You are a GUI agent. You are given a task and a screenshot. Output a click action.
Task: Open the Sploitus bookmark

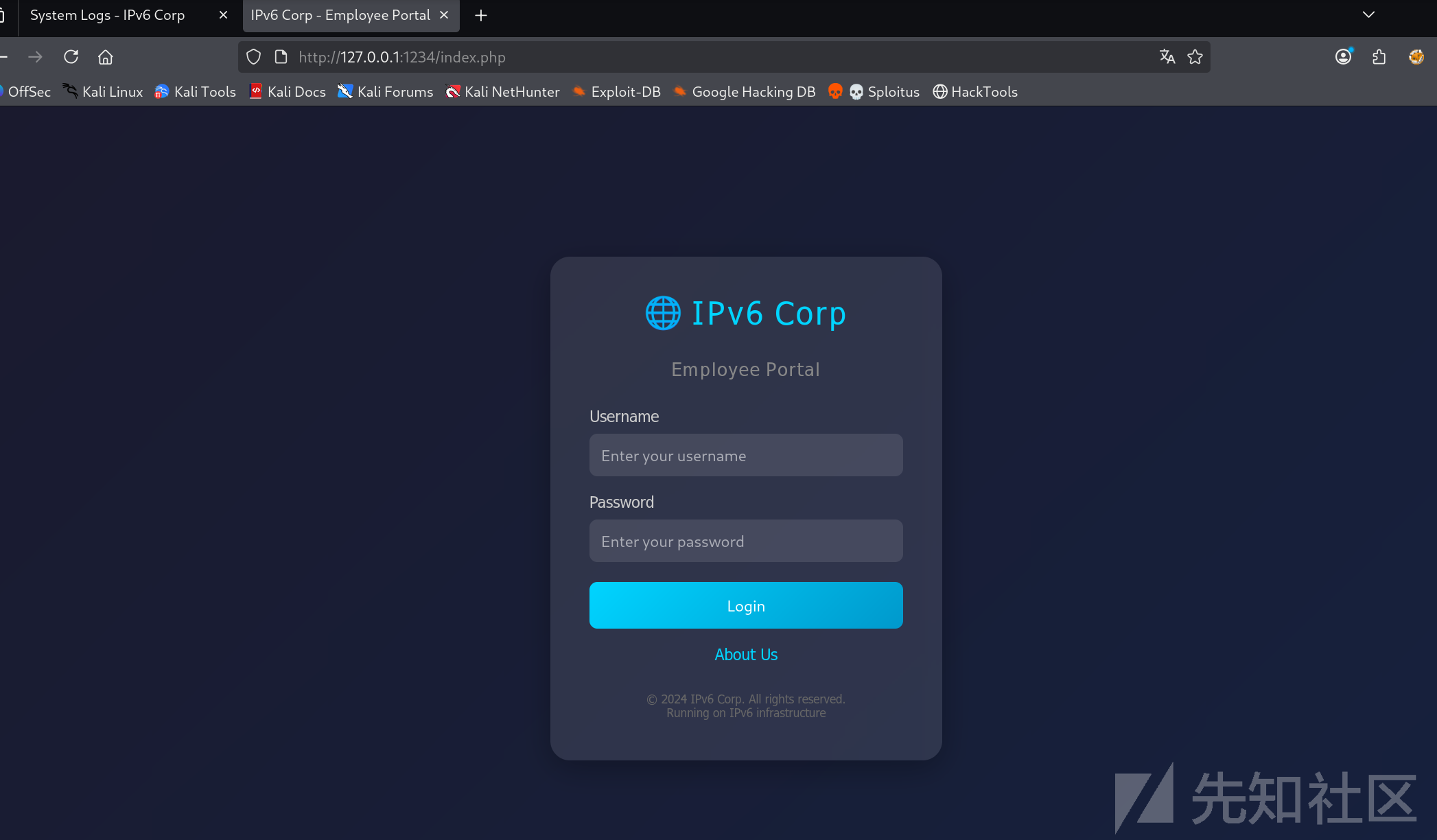coord(885,92)
